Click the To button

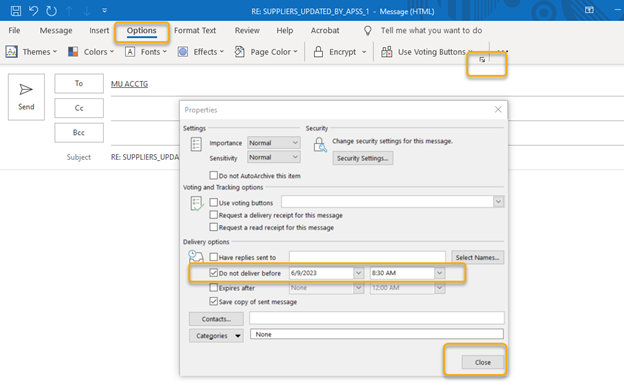(79, 83)
